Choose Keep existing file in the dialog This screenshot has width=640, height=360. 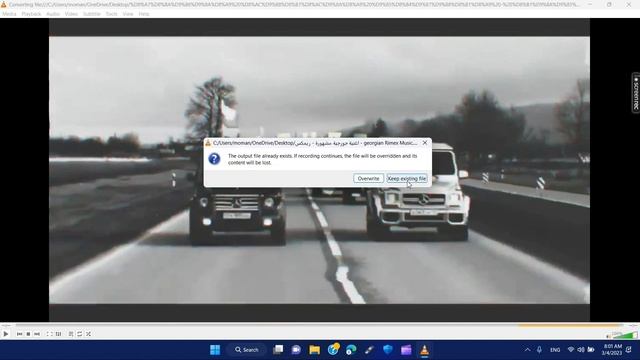pyautogui.click(x=407, y=178)
